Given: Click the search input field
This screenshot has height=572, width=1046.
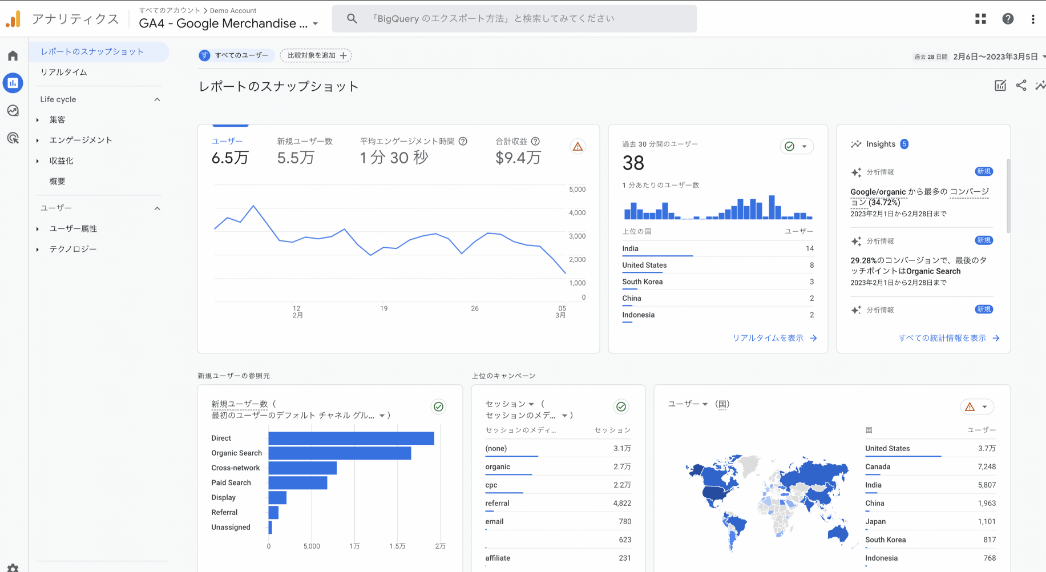Looking at the screenshot, I should pyautogui.click(x=514, y=19).
